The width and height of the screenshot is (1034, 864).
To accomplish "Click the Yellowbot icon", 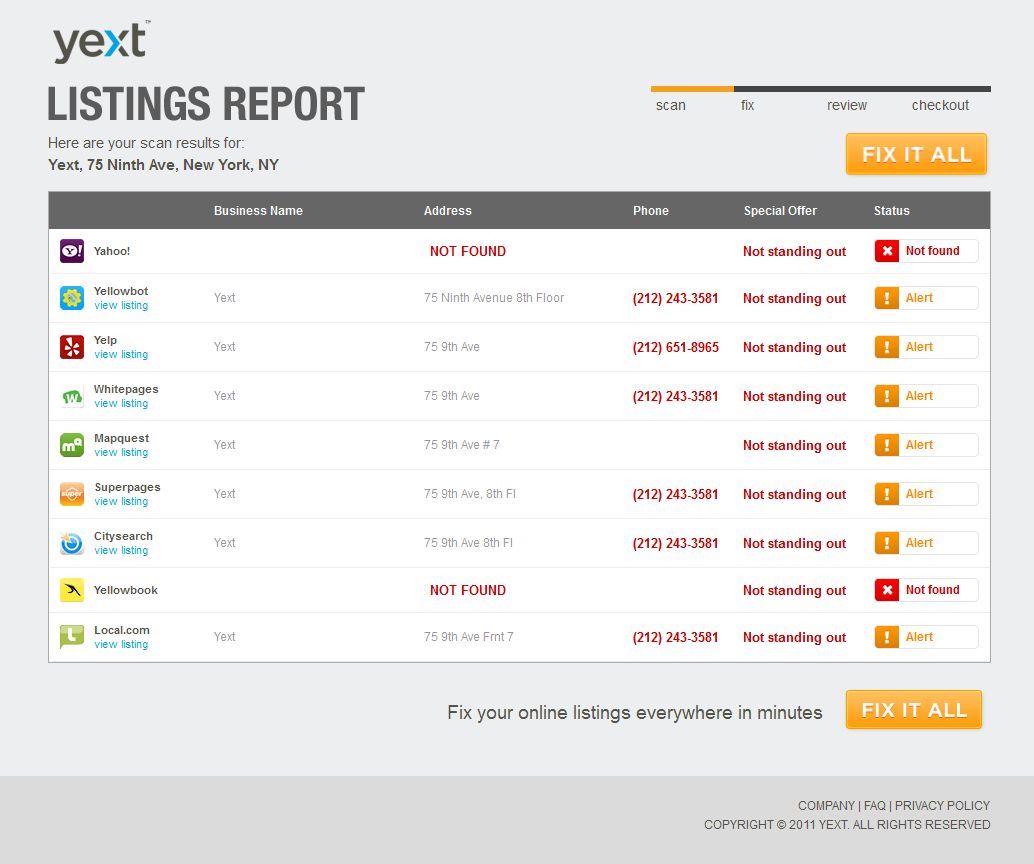I will [x=72, y=298].
